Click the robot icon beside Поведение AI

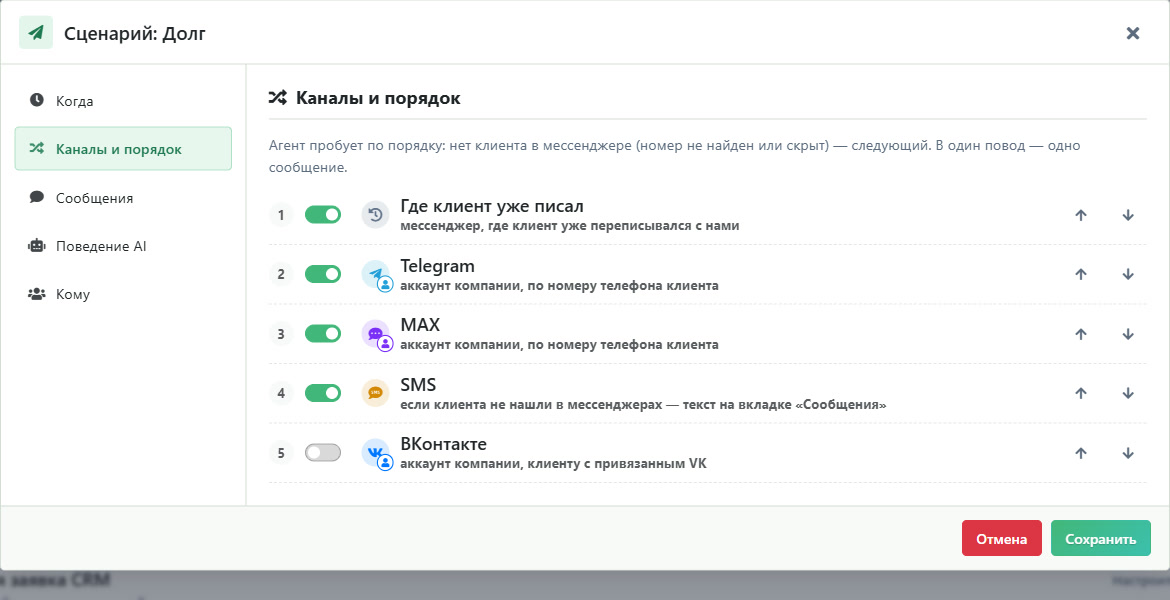[x=37, y=246]
